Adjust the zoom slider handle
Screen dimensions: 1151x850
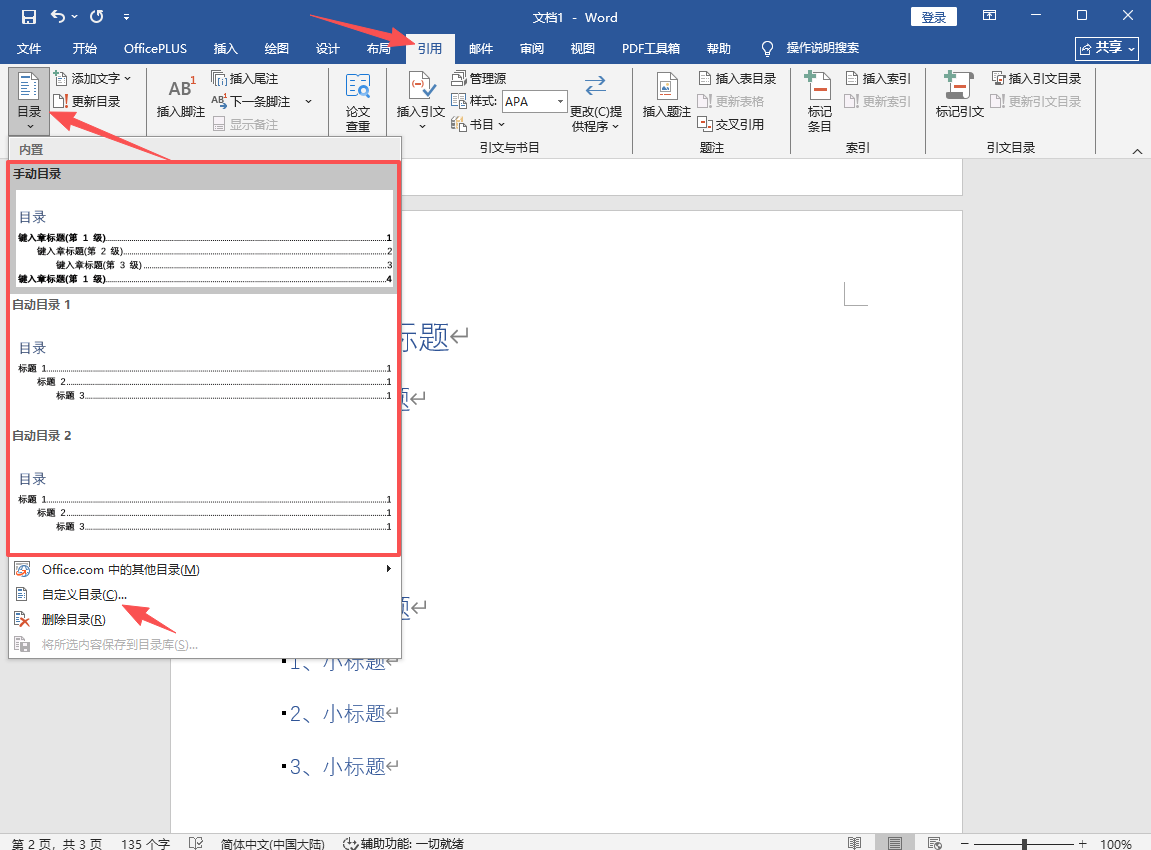[1024, 843]
